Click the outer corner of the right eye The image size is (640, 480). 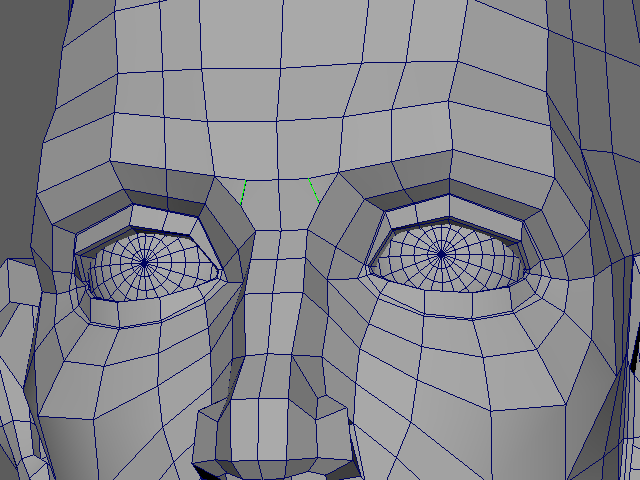pyautogui.click(x=526, y=264)
